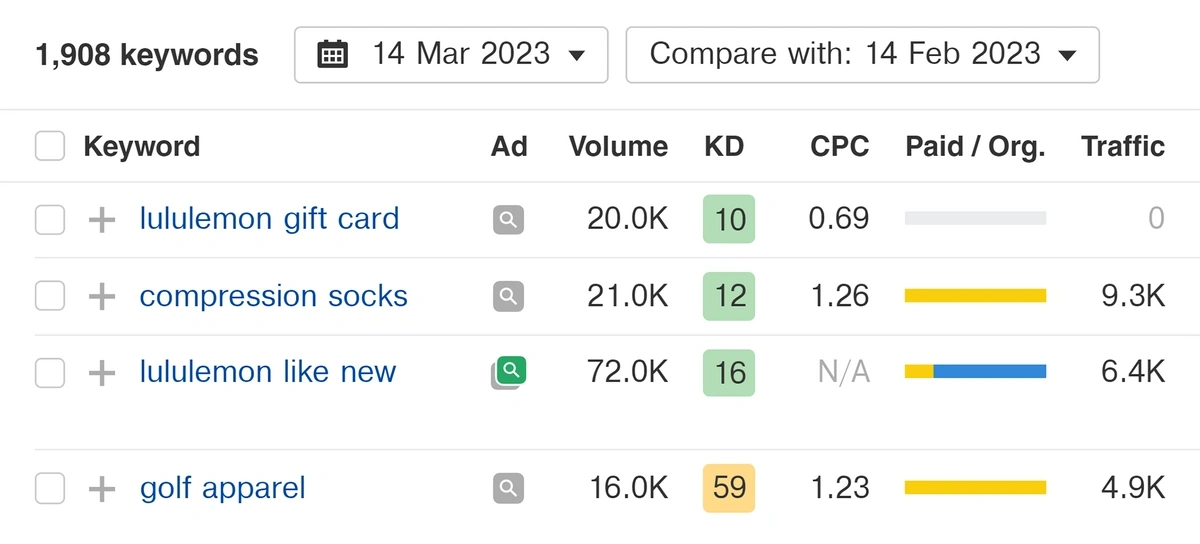
Task: Click the ad icon for golf apparel
Action: click(509, 488)
